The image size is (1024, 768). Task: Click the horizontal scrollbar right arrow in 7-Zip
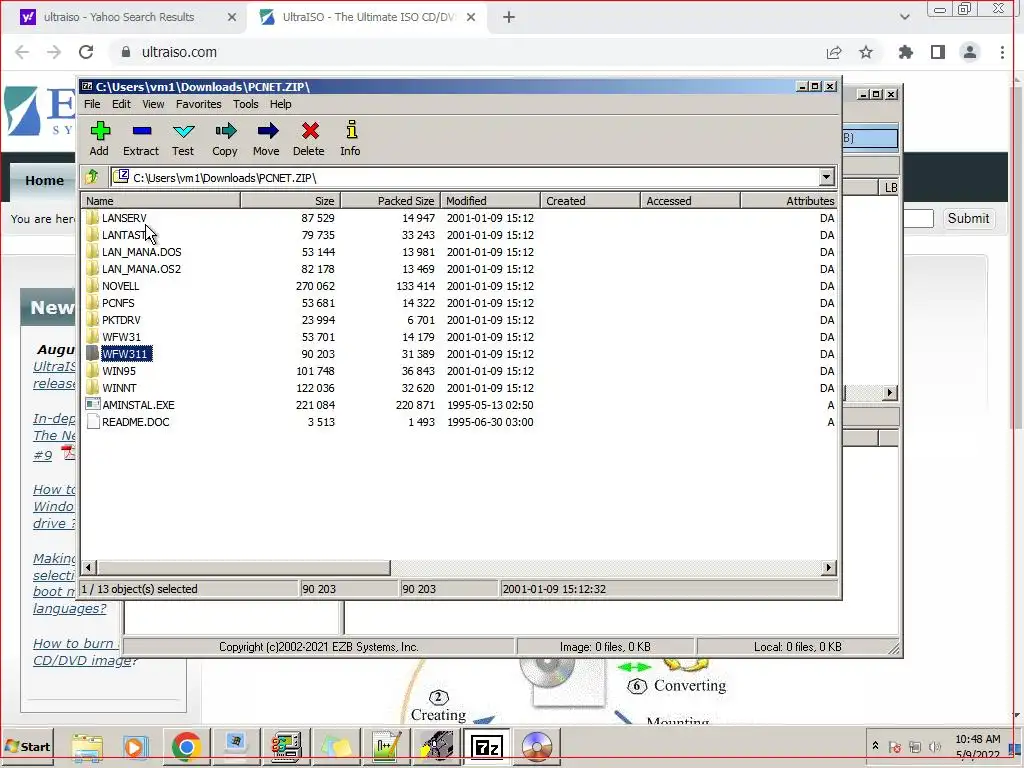(x=829, y=568)
